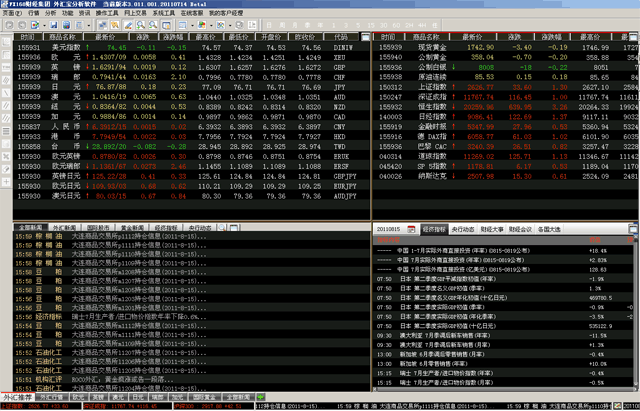Click the search magnifier icon beside news tabs
Viewport: 640px width, 411px height.
pyautogui.click(x=222, y=227)
